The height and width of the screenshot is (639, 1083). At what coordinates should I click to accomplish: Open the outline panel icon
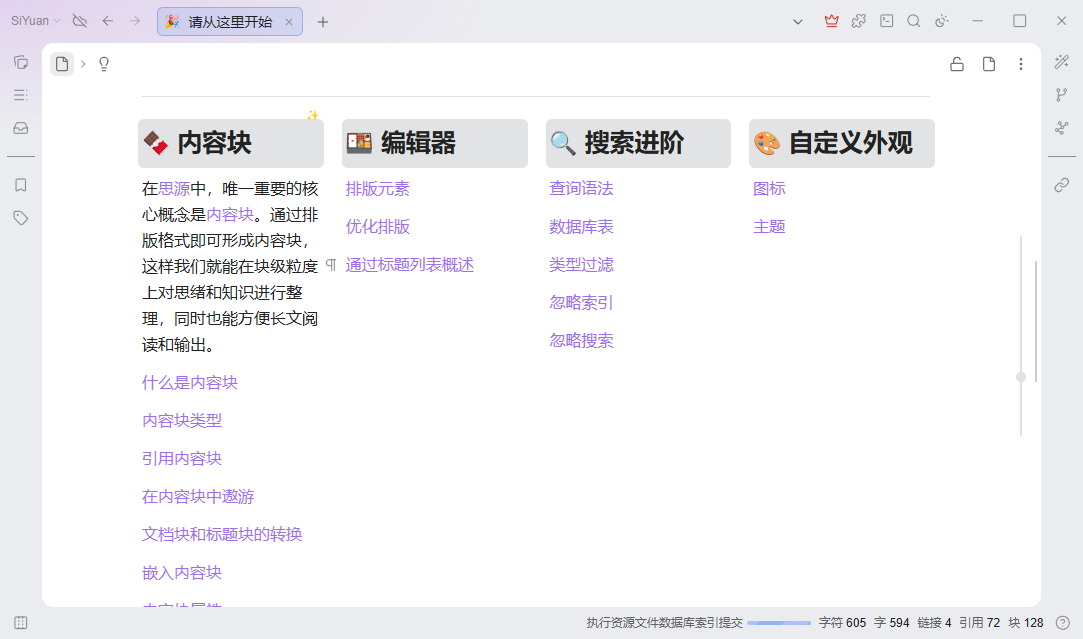pyautogui.click(x=21, y=95)
